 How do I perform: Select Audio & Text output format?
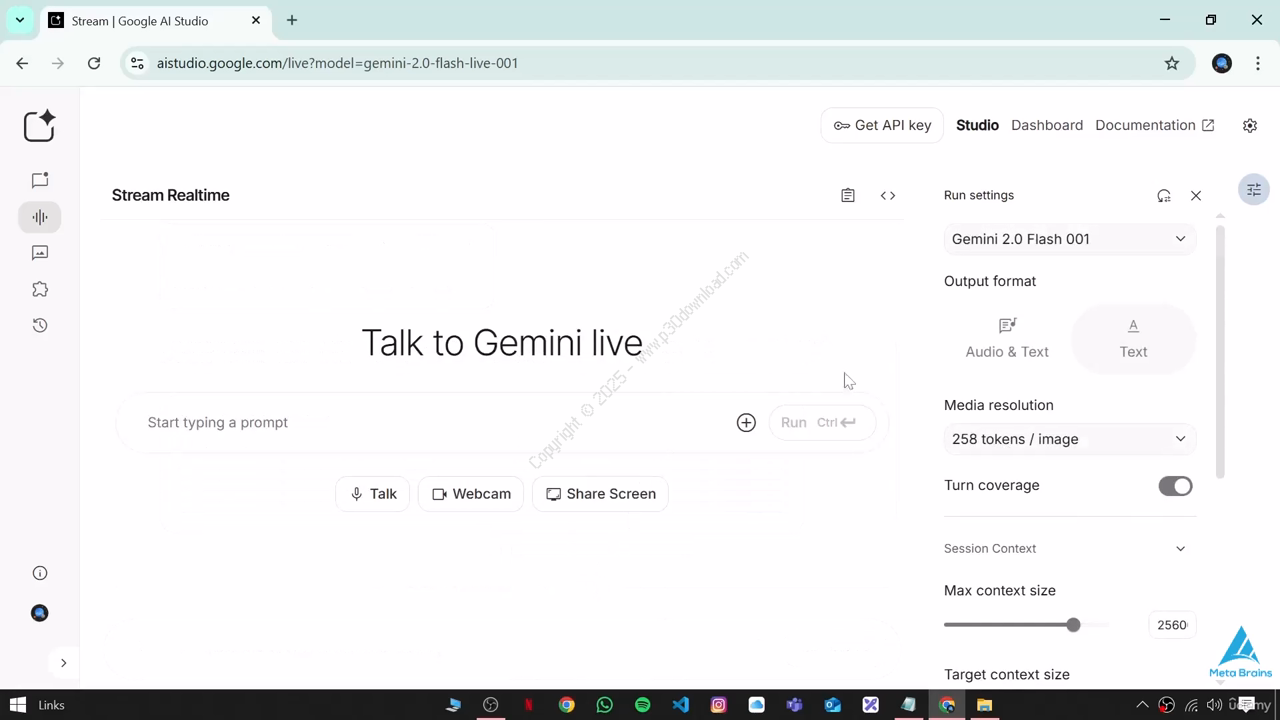[x=1007, y=338]
